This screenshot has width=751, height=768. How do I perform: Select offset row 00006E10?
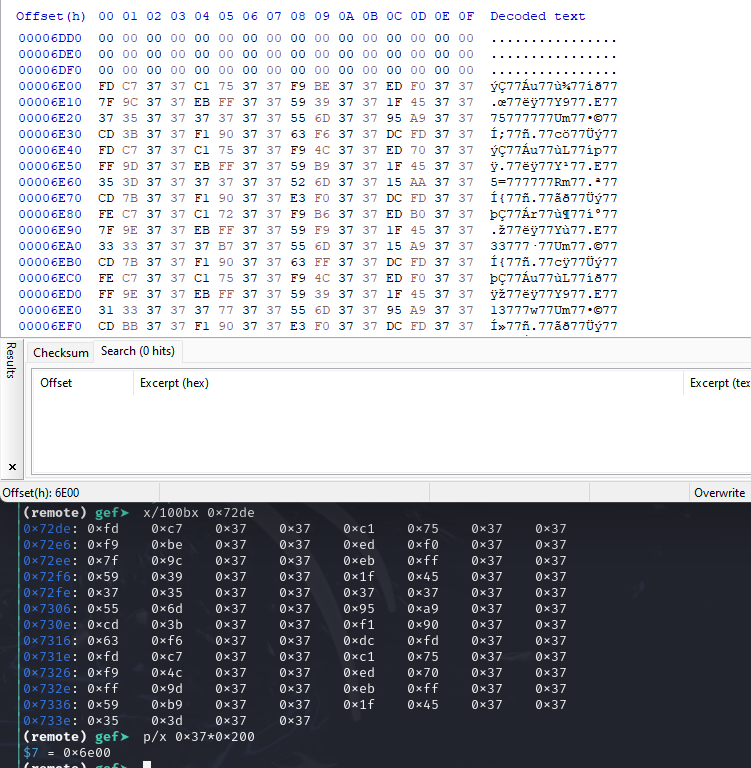[x=50, y=102]
